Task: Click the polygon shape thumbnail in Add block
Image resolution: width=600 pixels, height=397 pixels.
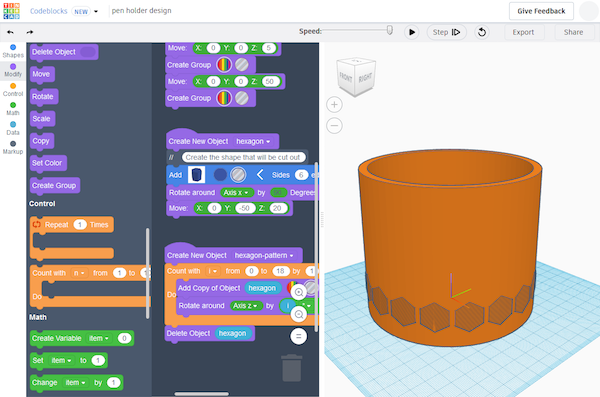Action: (x=196, y=175)
